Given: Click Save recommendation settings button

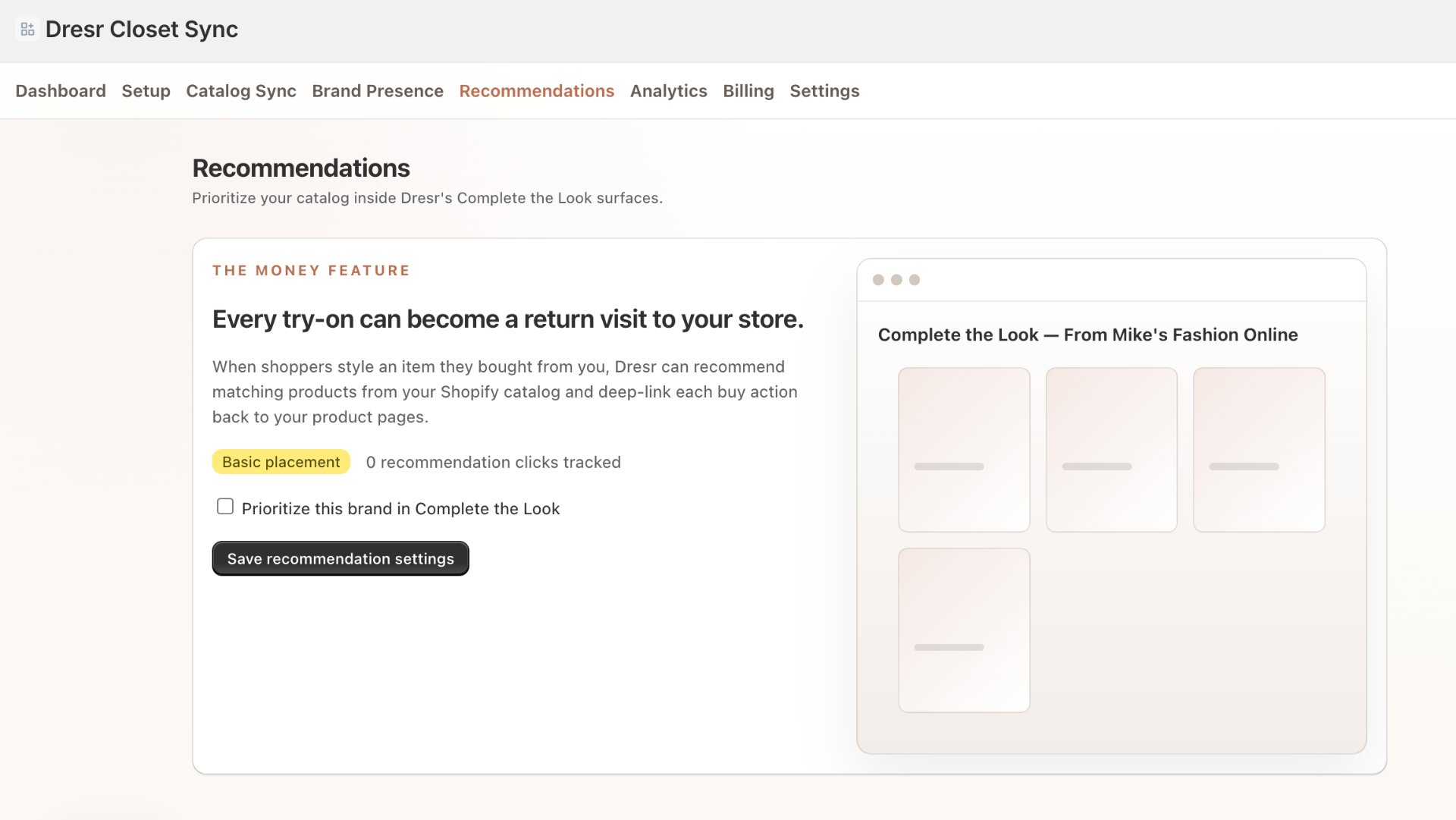Looking at the screenshot, I should (x=340, y=558).
